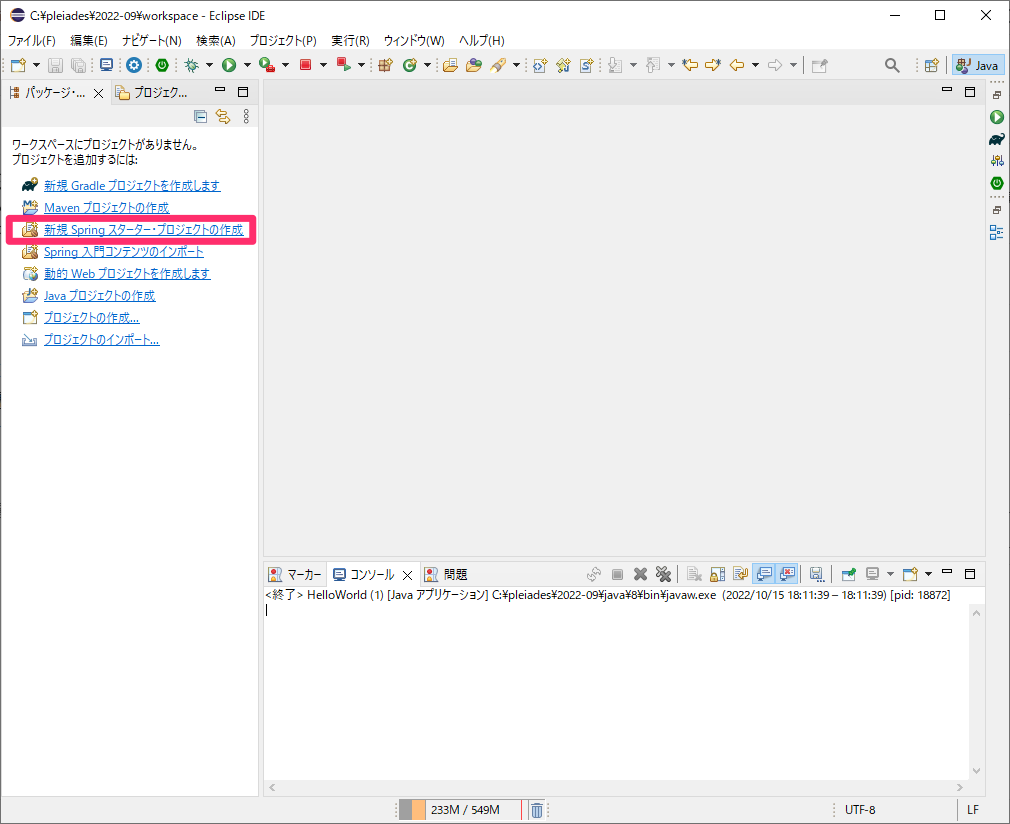The image size is (1010, 824).
Task: Select the Java perspective button
Action: click(x=977, y=65)
